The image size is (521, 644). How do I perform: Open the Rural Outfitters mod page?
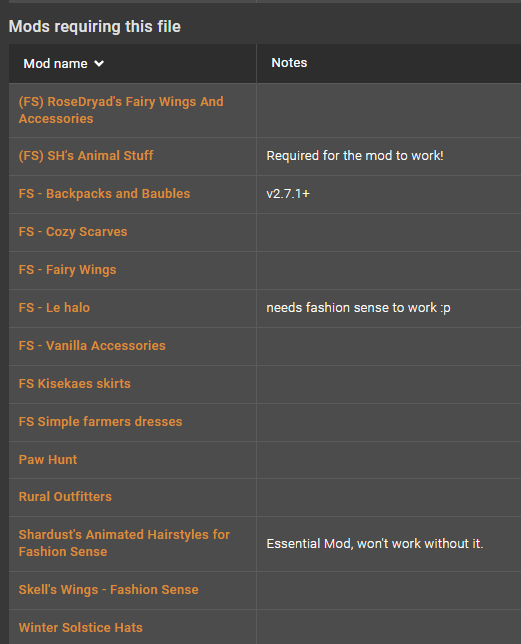pyautogui.click(x=65, y=497)
